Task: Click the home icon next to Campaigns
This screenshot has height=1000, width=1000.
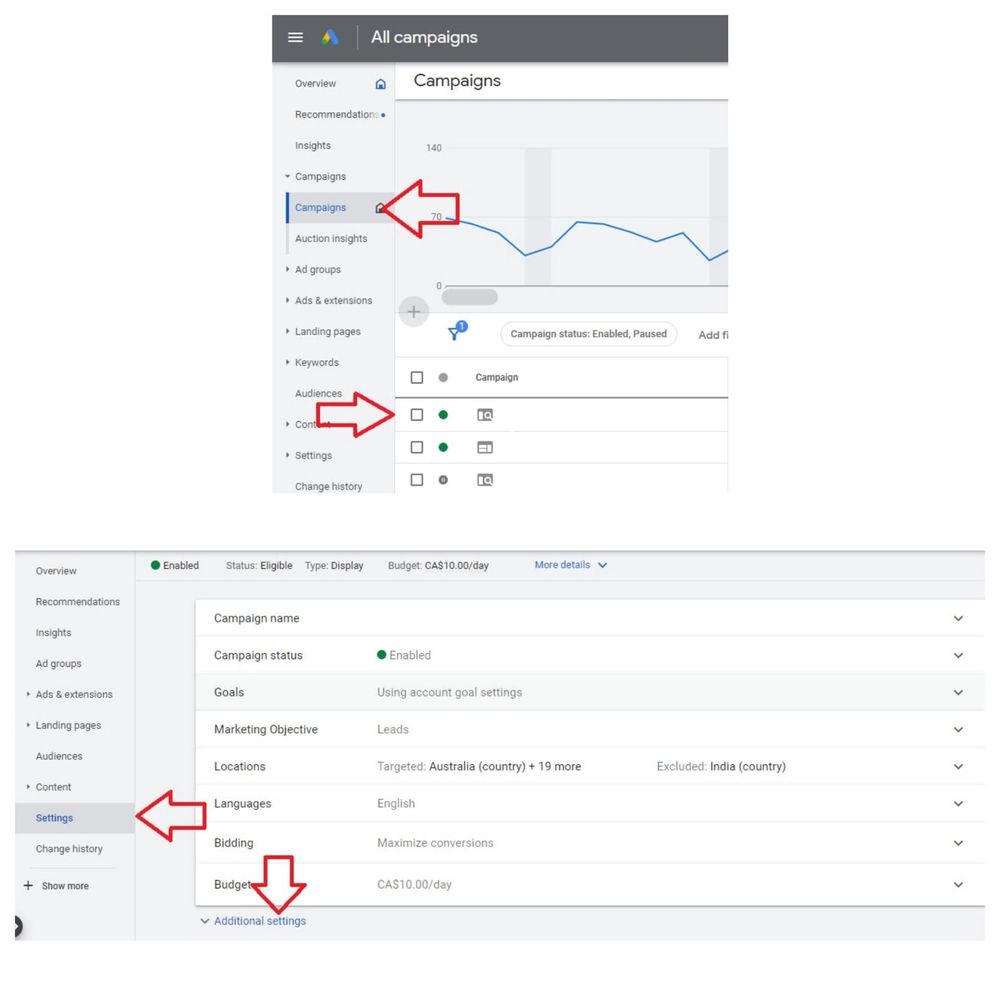Action: 381,207
